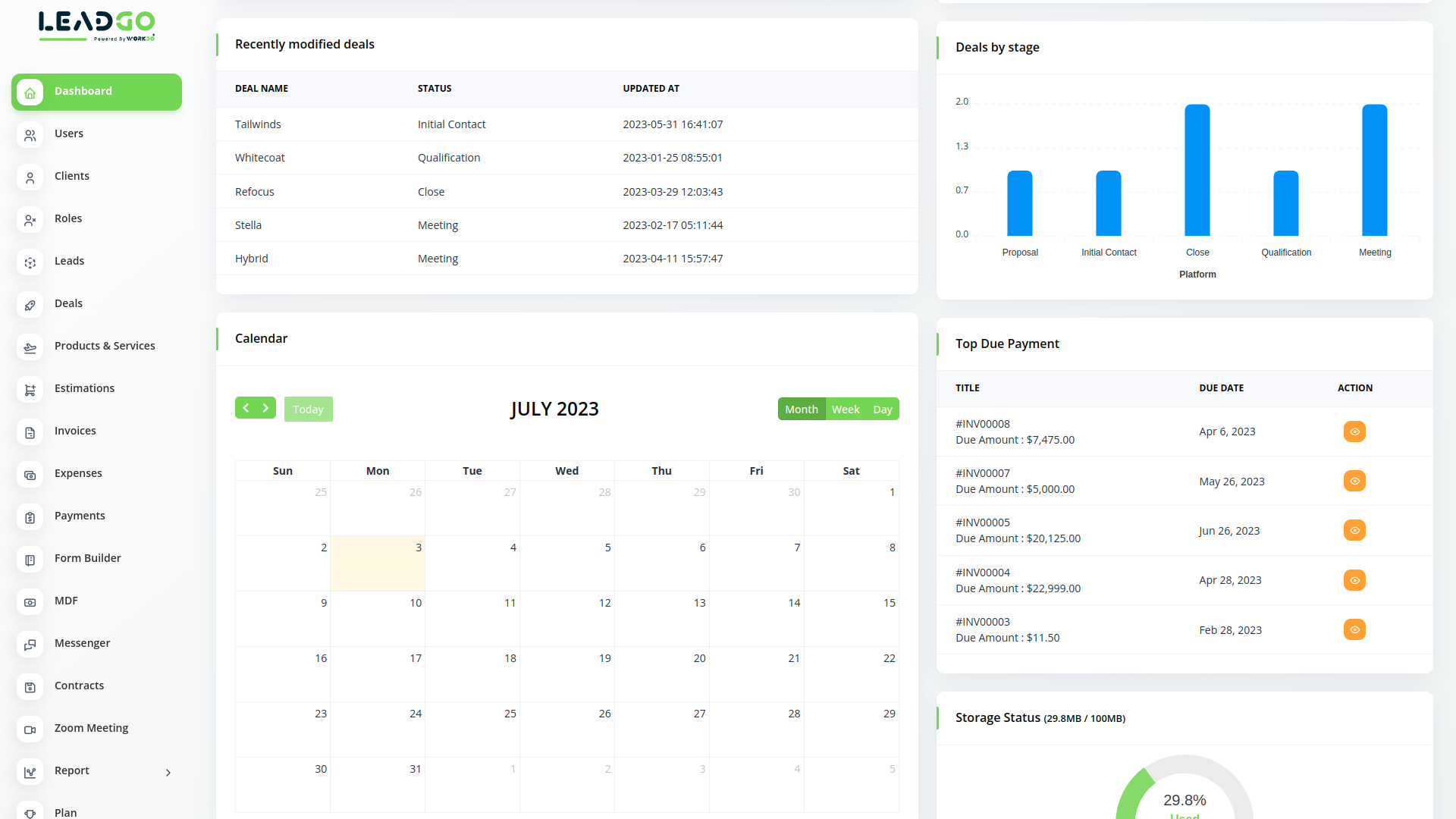Open the Leads sidebar icon
Screen dimensions: 1456x819
30,262
